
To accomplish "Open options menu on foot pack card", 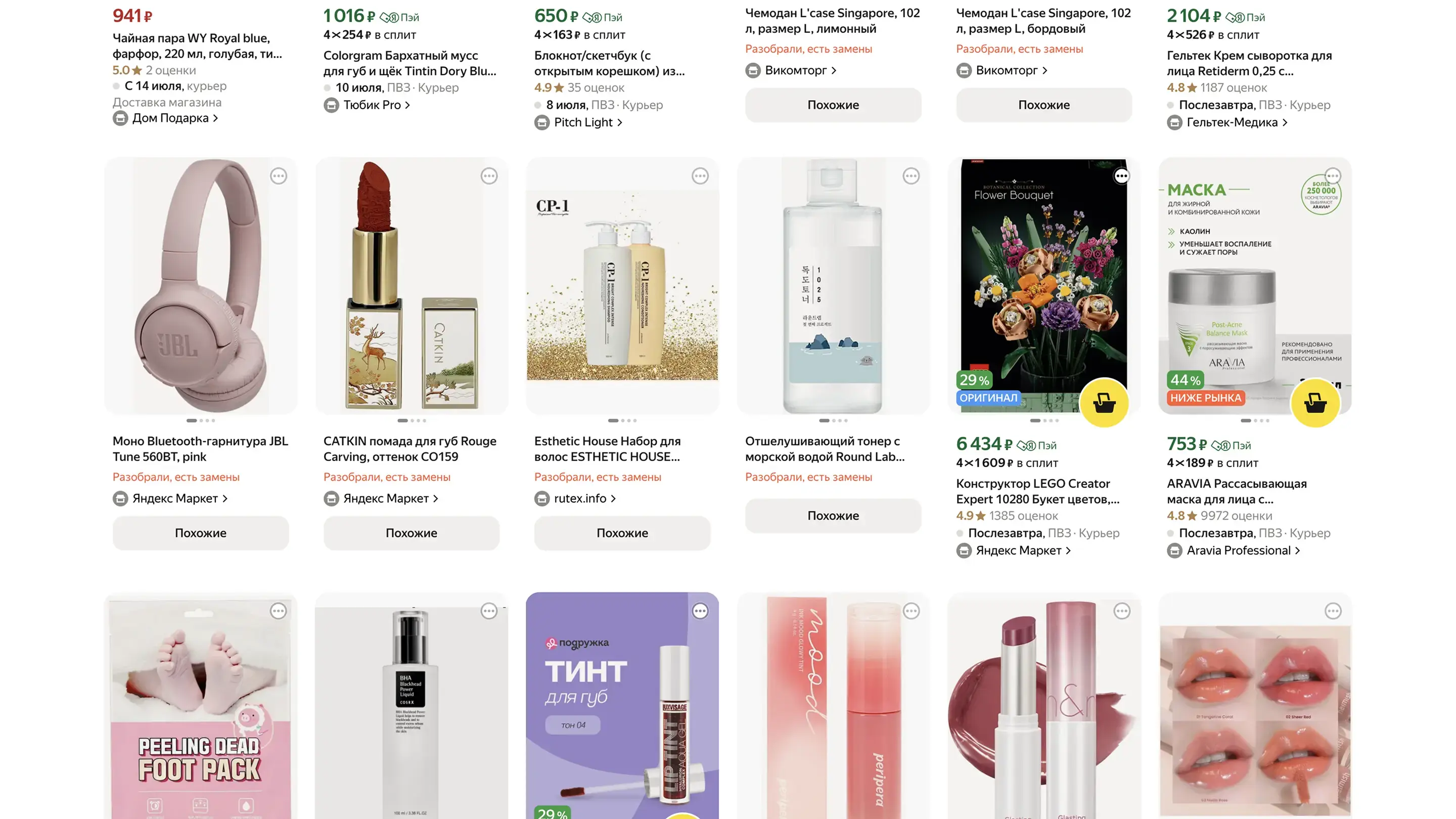I will [278, 611].
